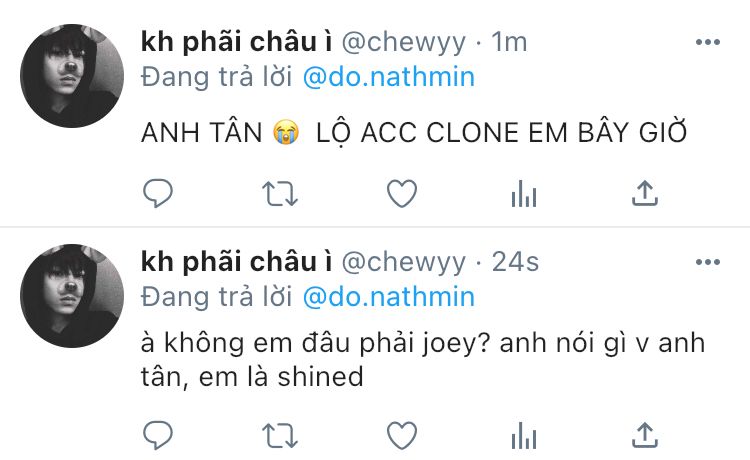Reply to the second tweet mentioning joey

click(x=158, y=435)
